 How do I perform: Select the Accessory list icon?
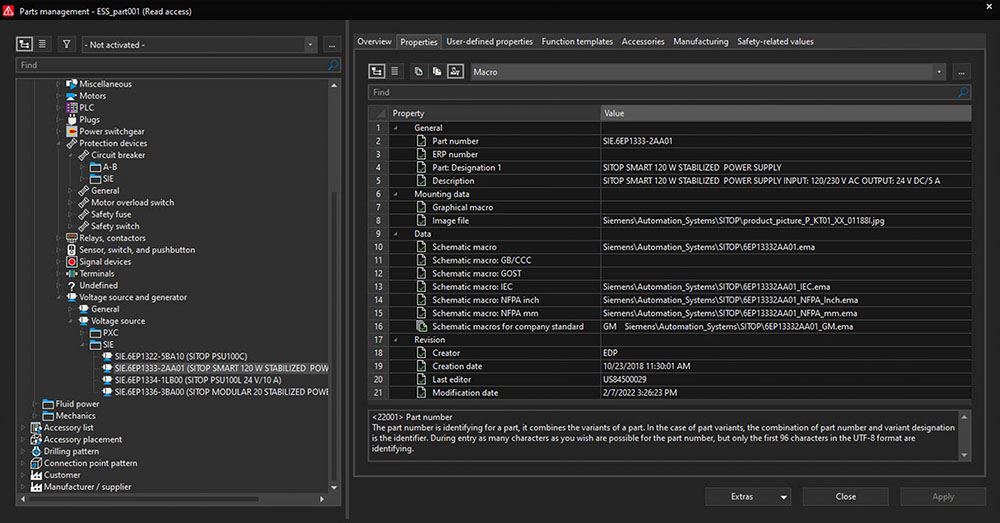tap(36, 428)
